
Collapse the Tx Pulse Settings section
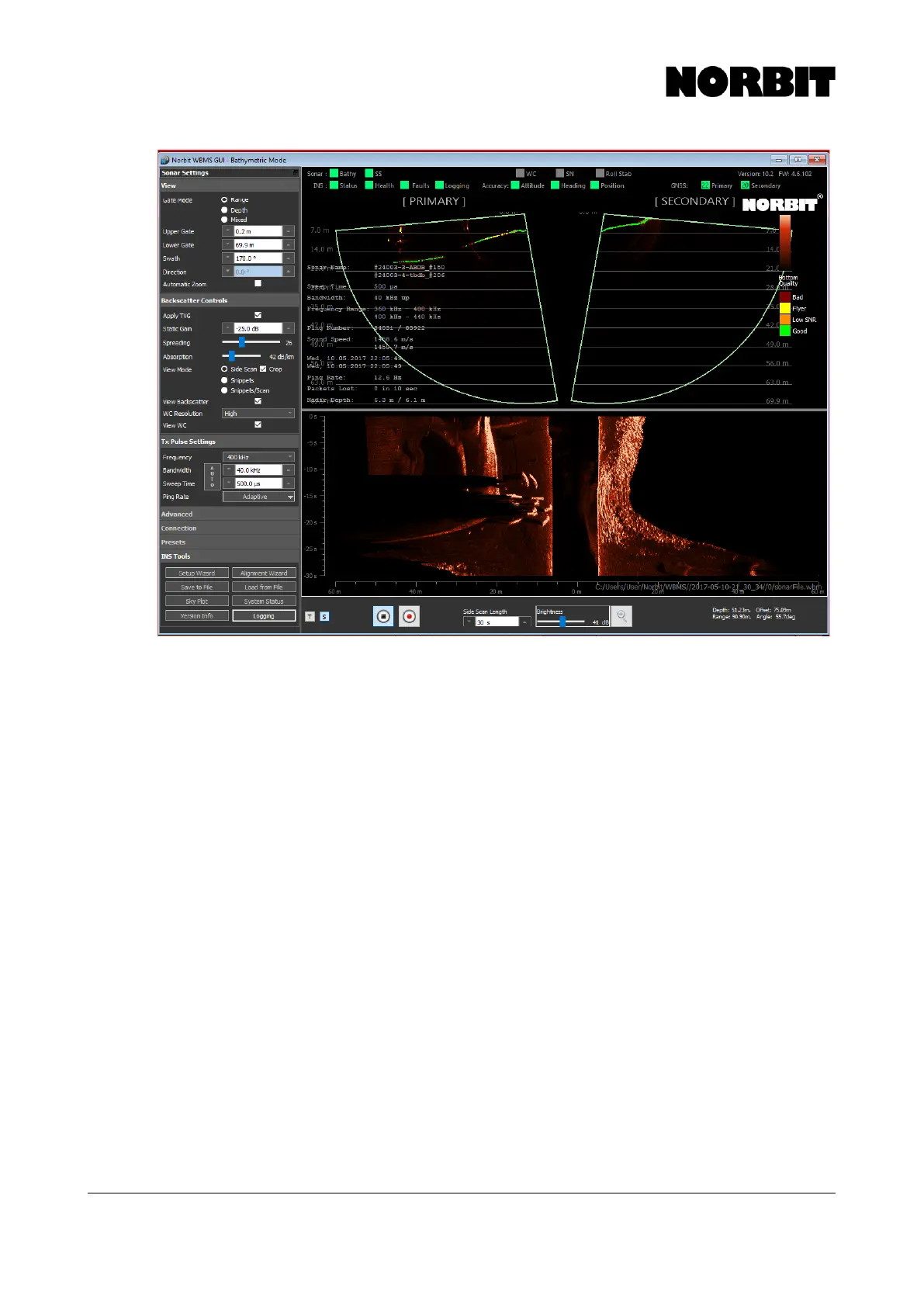[229, 441]
